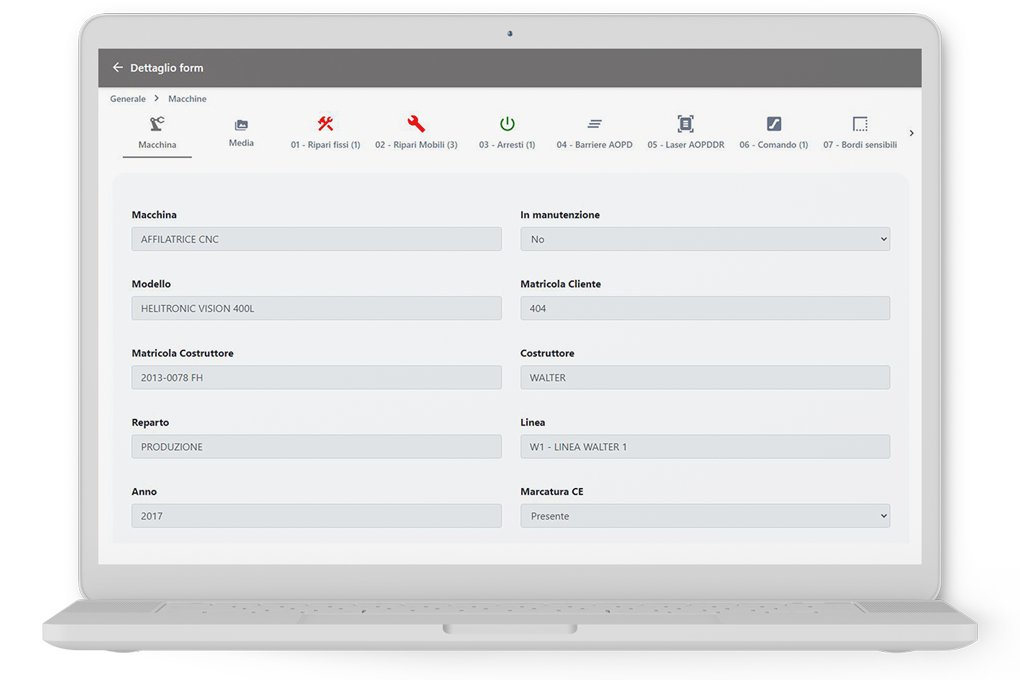This screenshot has width=1020, height=680.
Task: Click the Costruttore field WALTER
Action: click(x=705, y=377)
